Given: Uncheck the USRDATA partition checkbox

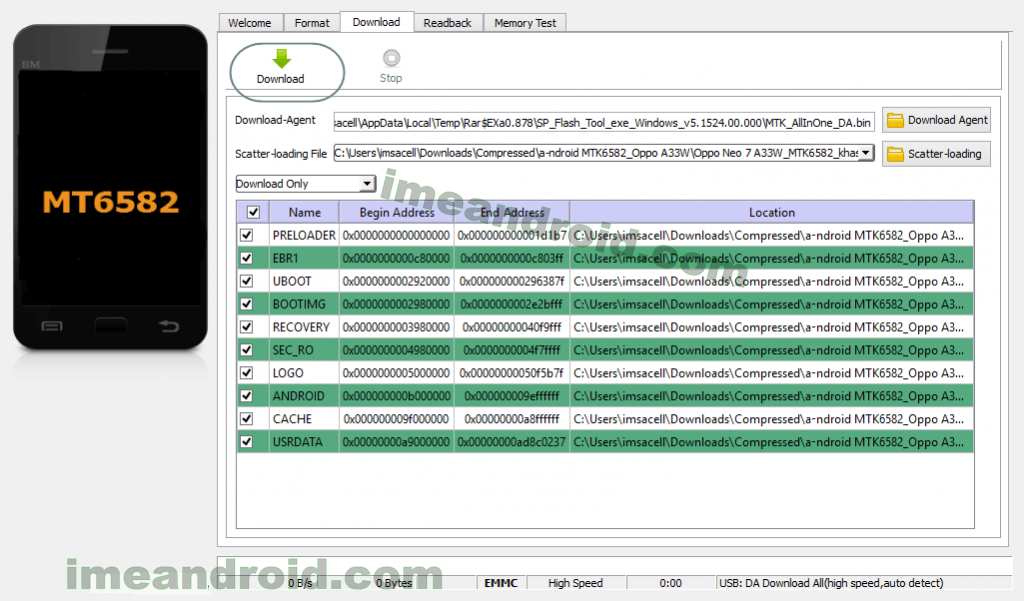Looking at the screenshot, I should click(x=246, y=442).
